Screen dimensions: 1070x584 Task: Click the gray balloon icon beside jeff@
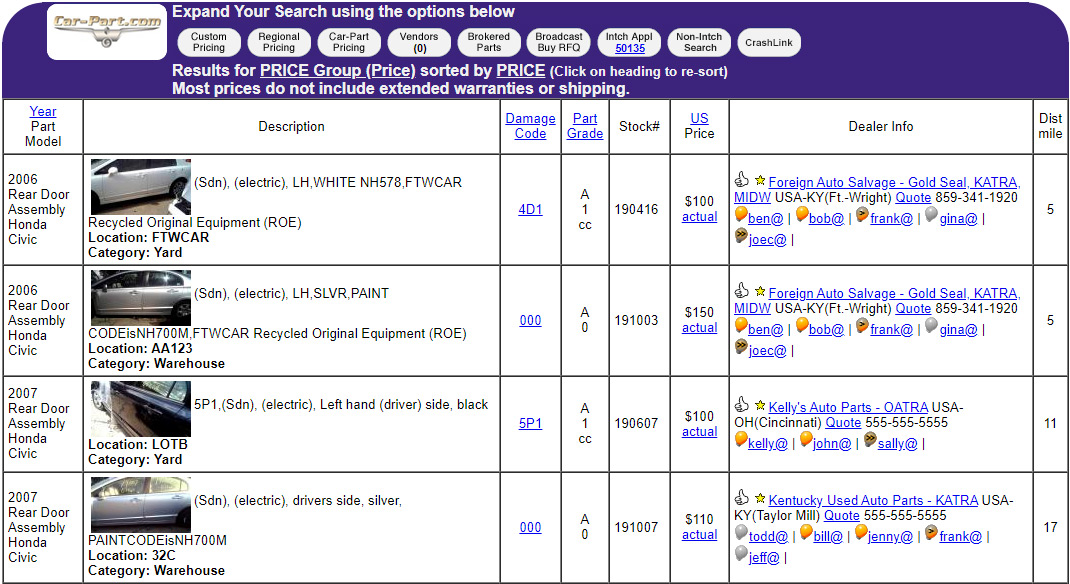point(741,554)
